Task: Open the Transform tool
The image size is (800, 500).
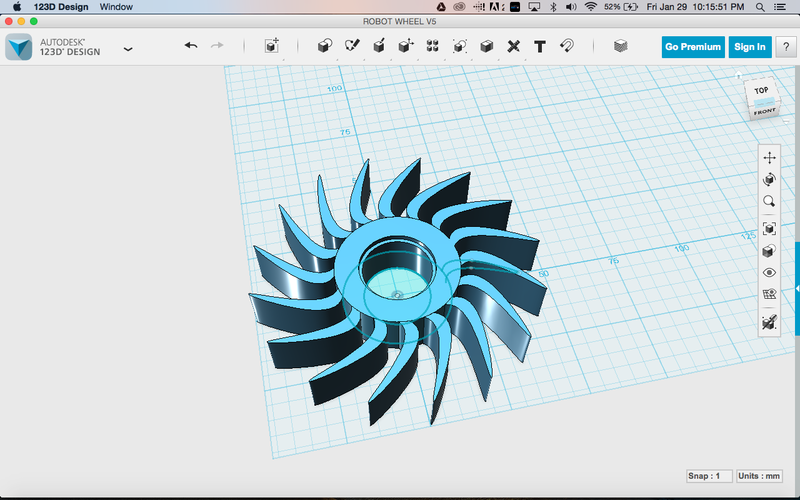Action: pyautogui.click(x=272, y=46)
